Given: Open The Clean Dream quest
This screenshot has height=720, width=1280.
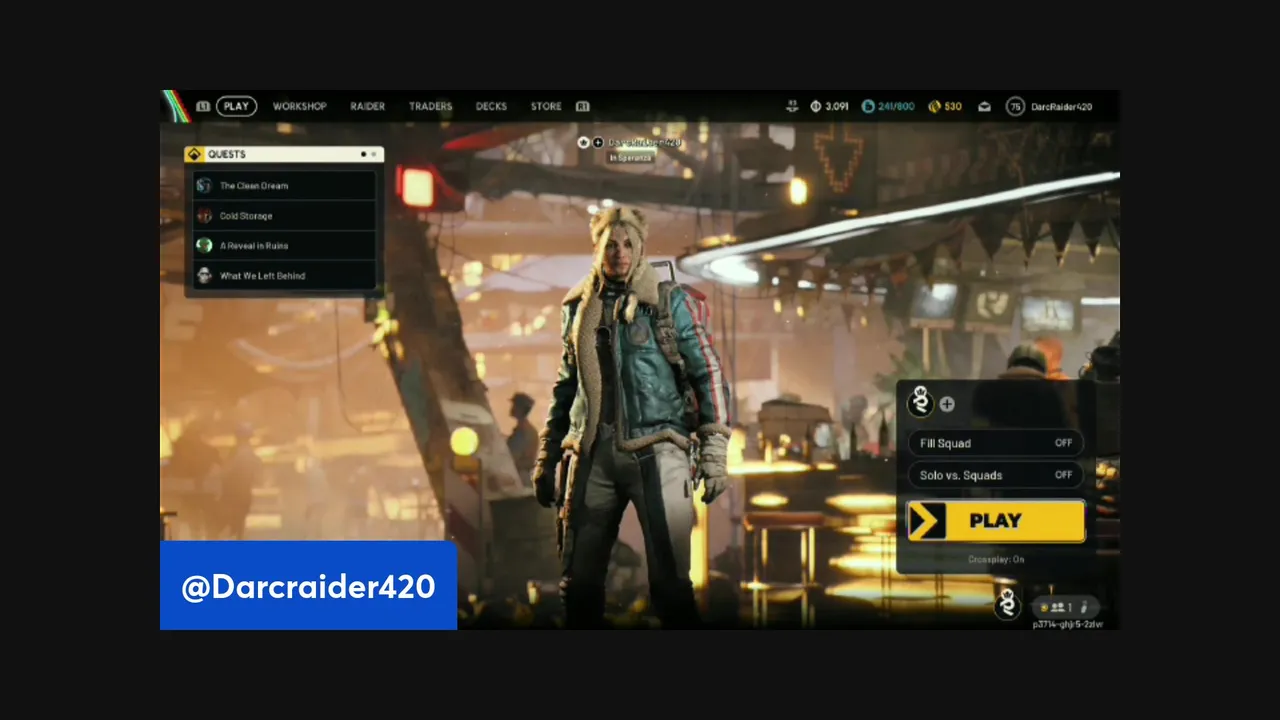Looking at the screenshot, I should (285, 185).
